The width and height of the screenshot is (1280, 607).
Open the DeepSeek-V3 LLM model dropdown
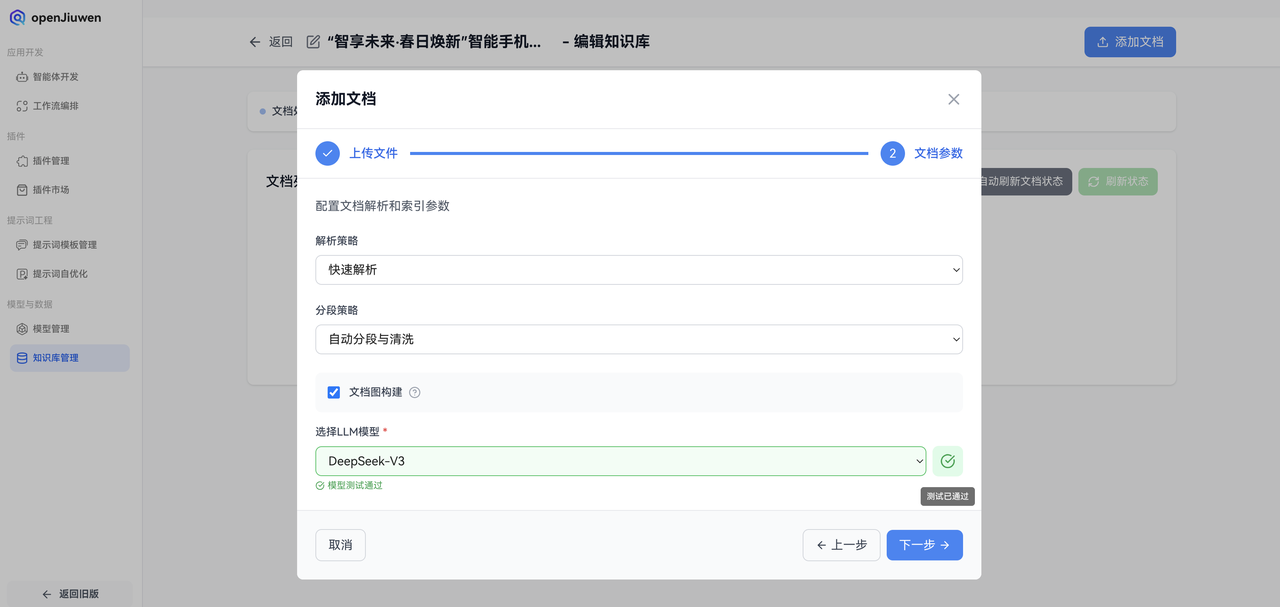click(620, 460)
